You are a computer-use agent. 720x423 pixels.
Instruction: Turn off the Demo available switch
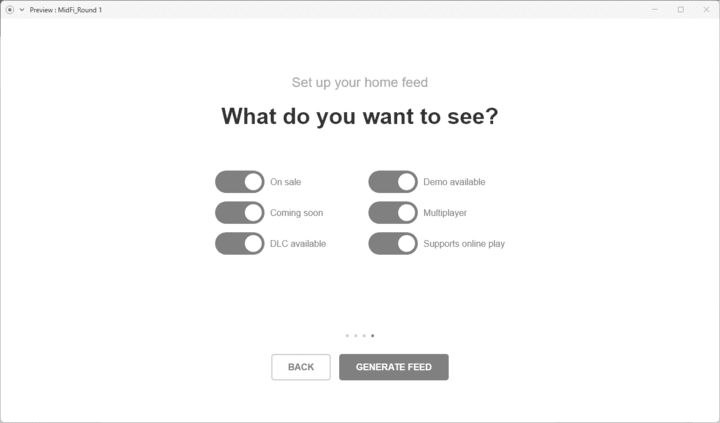[x=393, y=182]
